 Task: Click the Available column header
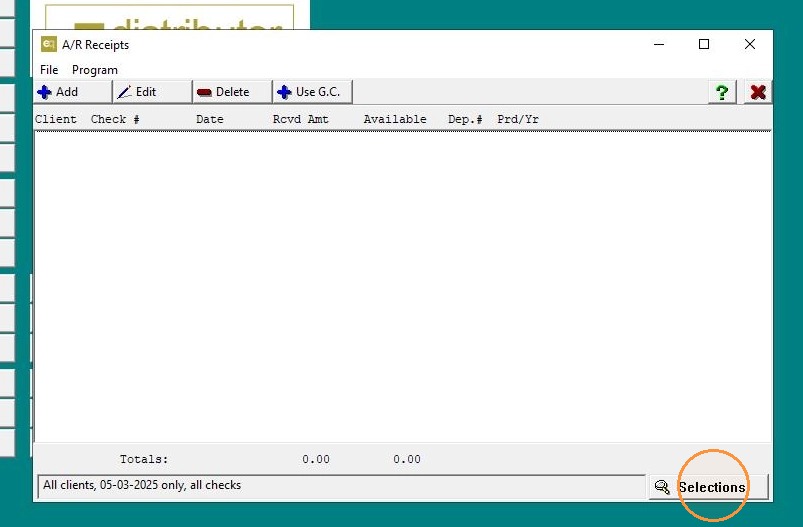click(x=395, y=119)
